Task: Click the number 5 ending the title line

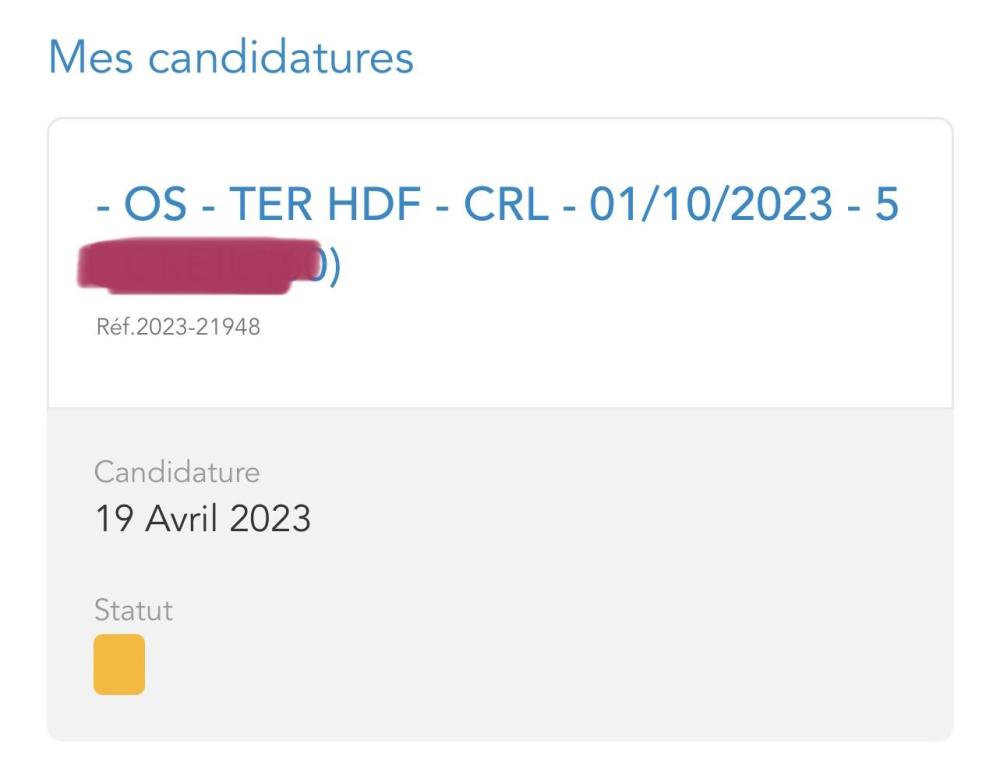Action: point(886,205)
